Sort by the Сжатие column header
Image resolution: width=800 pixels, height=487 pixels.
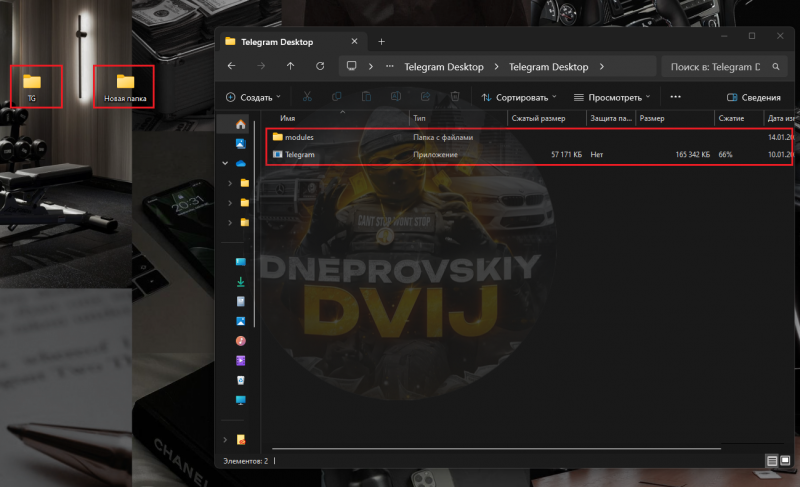731,118
